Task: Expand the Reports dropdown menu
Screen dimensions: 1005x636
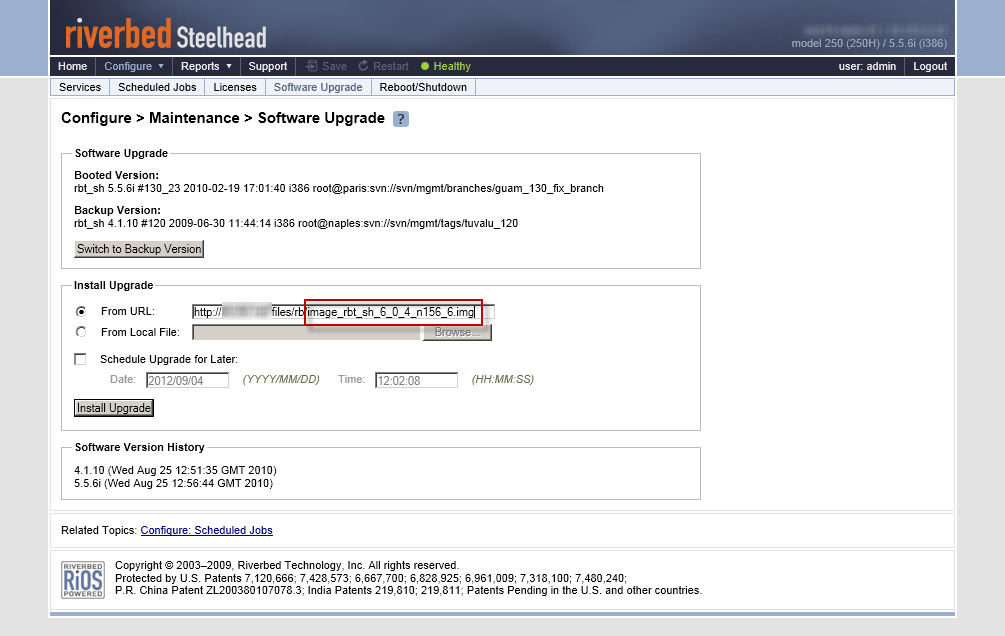Action: [x=206, y=66]
